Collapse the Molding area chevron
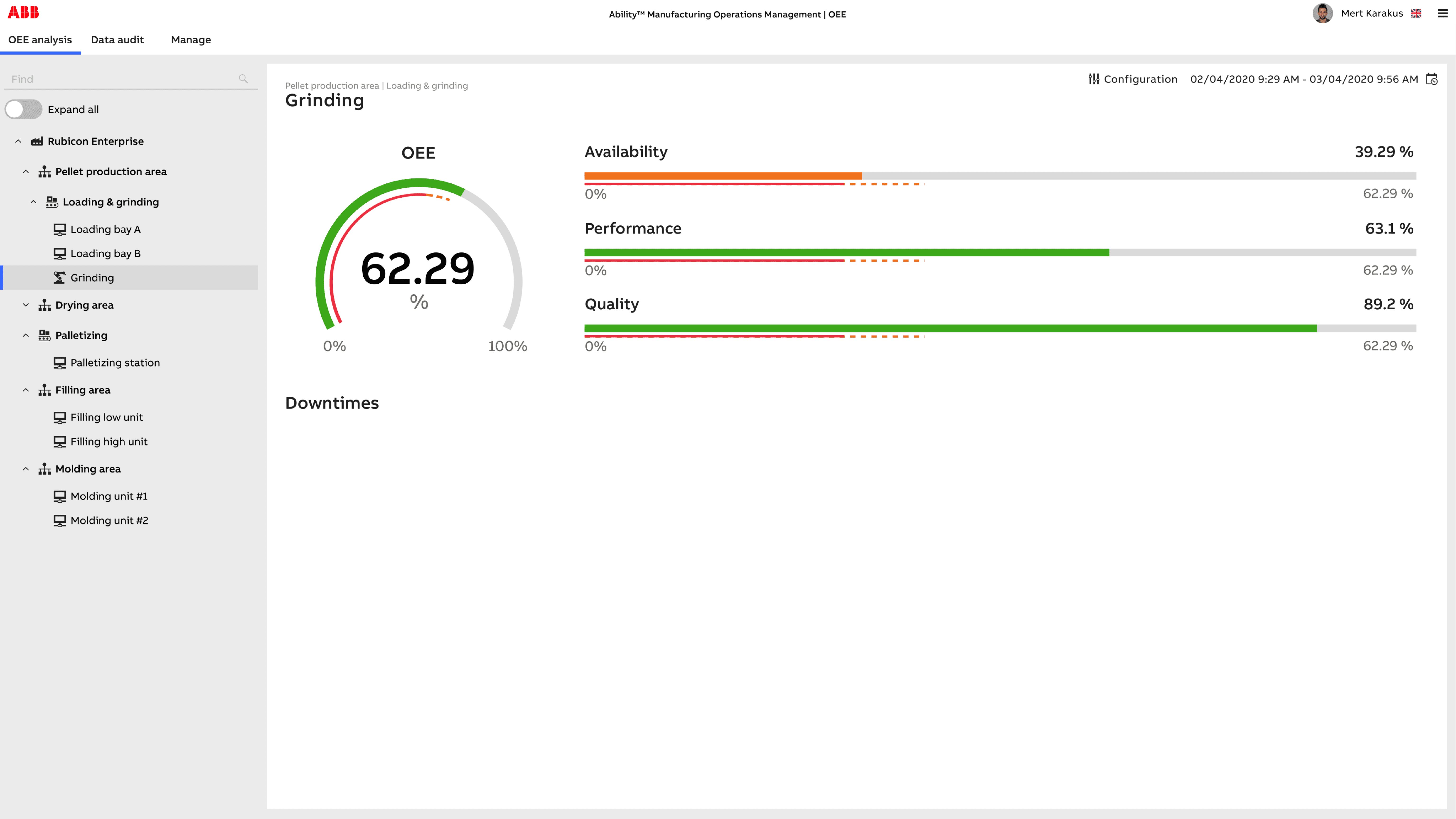Image resolution: width=1456 pixels, height=819 pixels. 25,469
